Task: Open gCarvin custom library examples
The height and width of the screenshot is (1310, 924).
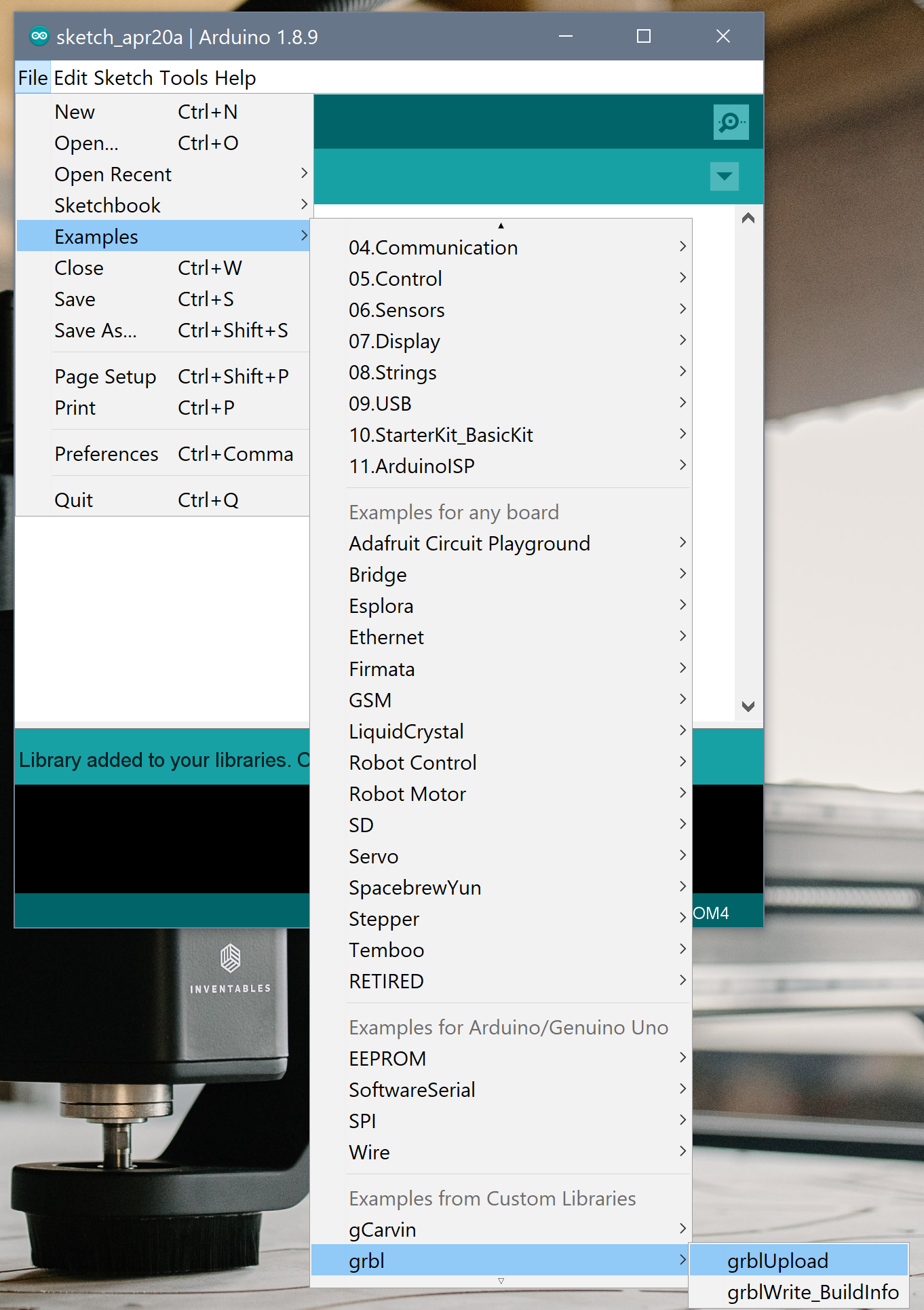Action: pyautogui.click(x=501, y=1230)
